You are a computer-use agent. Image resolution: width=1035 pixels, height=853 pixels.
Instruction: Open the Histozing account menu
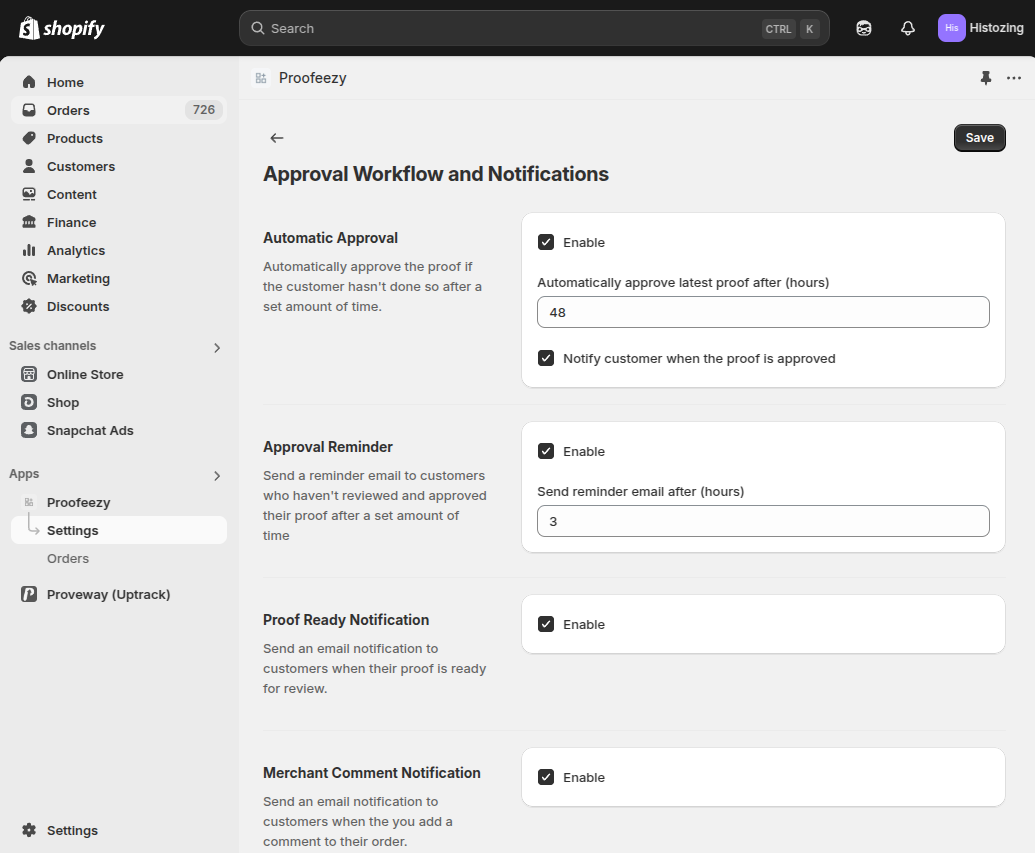coord(980,28)
